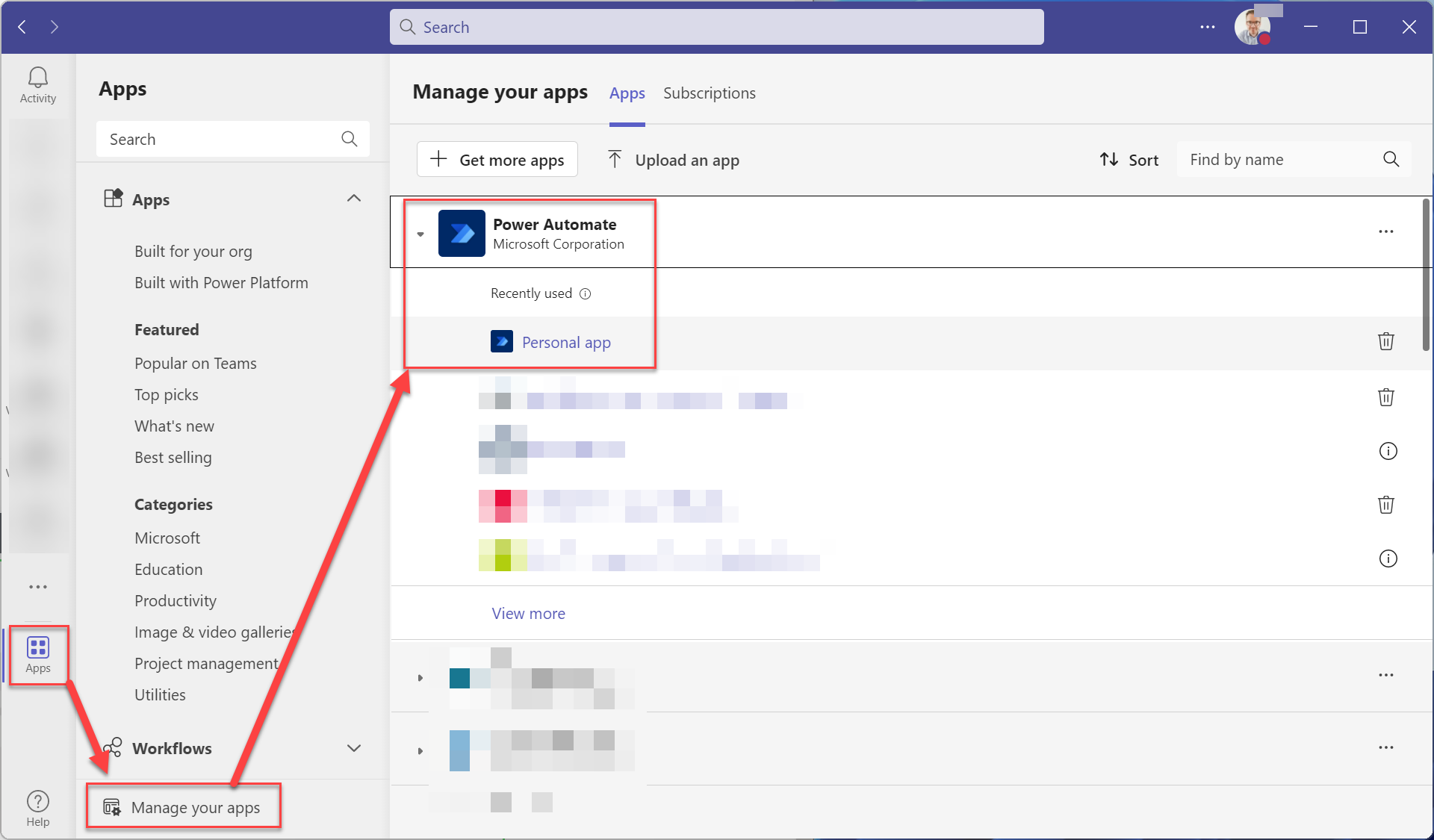The width and height of the screenshot is (1434, 840).
Task: Click inside the Find by name field
Action: [x=1270, y=159]
